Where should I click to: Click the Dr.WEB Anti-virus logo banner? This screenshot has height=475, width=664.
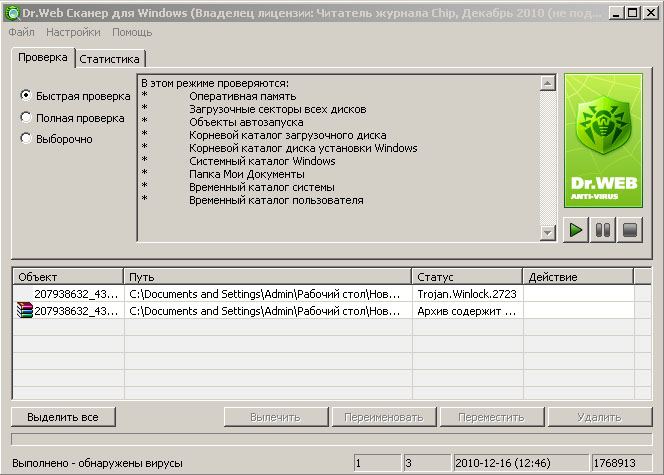[603, 141]
